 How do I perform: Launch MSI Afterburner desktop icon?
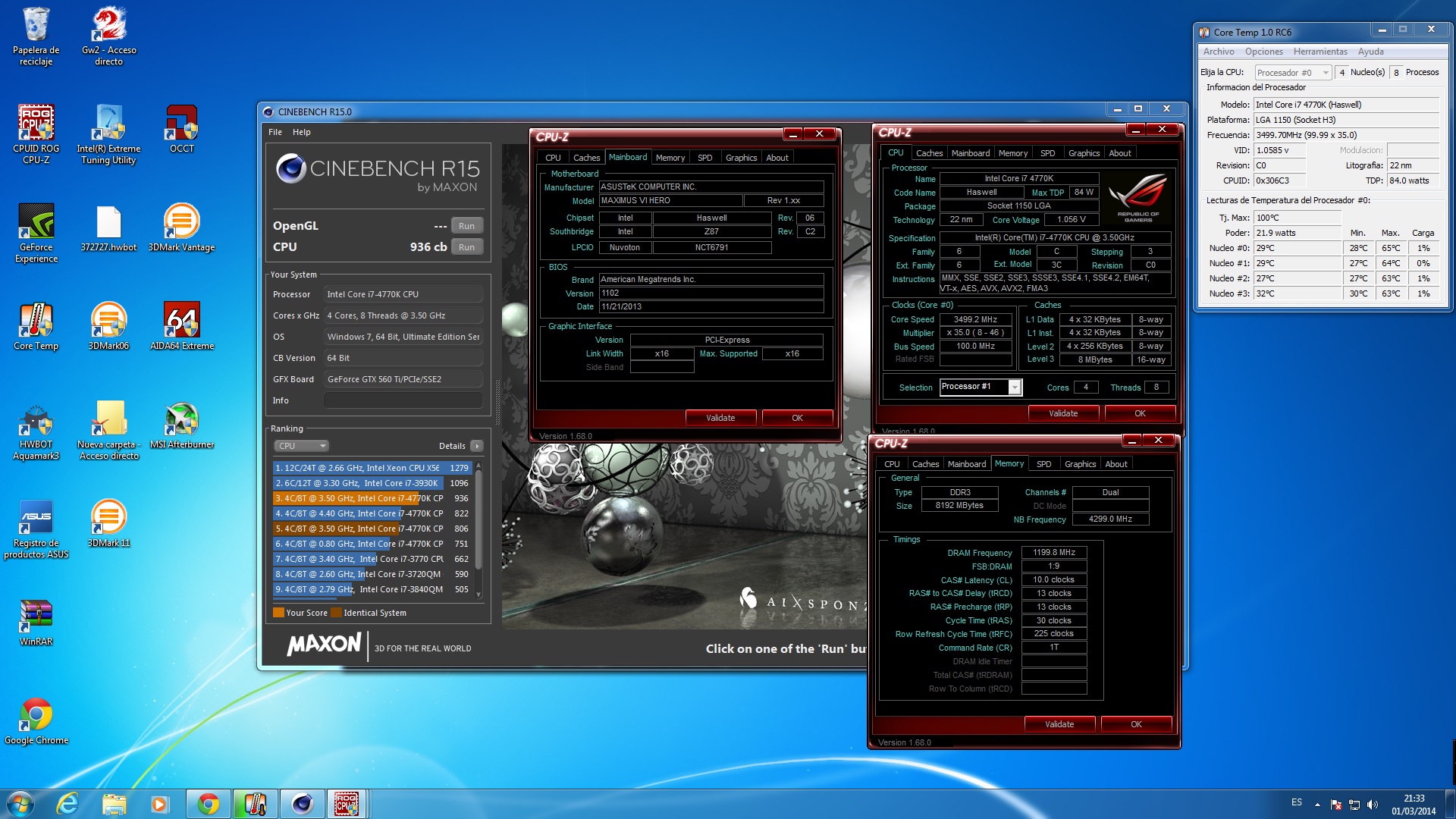coord(181,425)
